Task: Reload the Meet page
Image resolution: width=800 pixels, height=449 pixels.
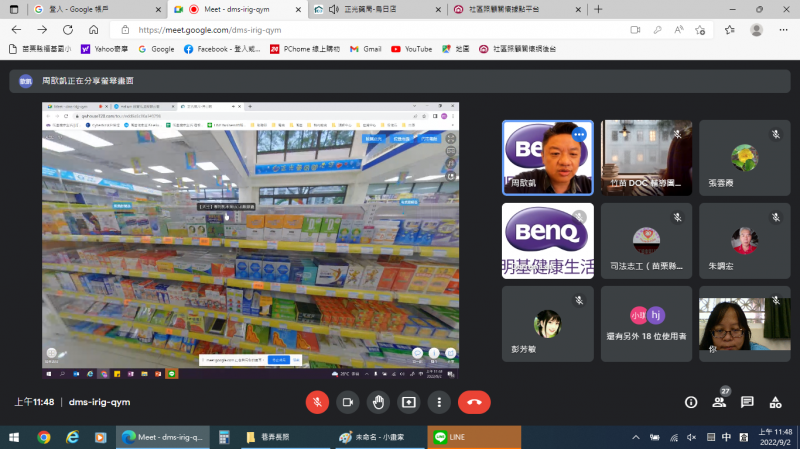Action: (67, 30)
